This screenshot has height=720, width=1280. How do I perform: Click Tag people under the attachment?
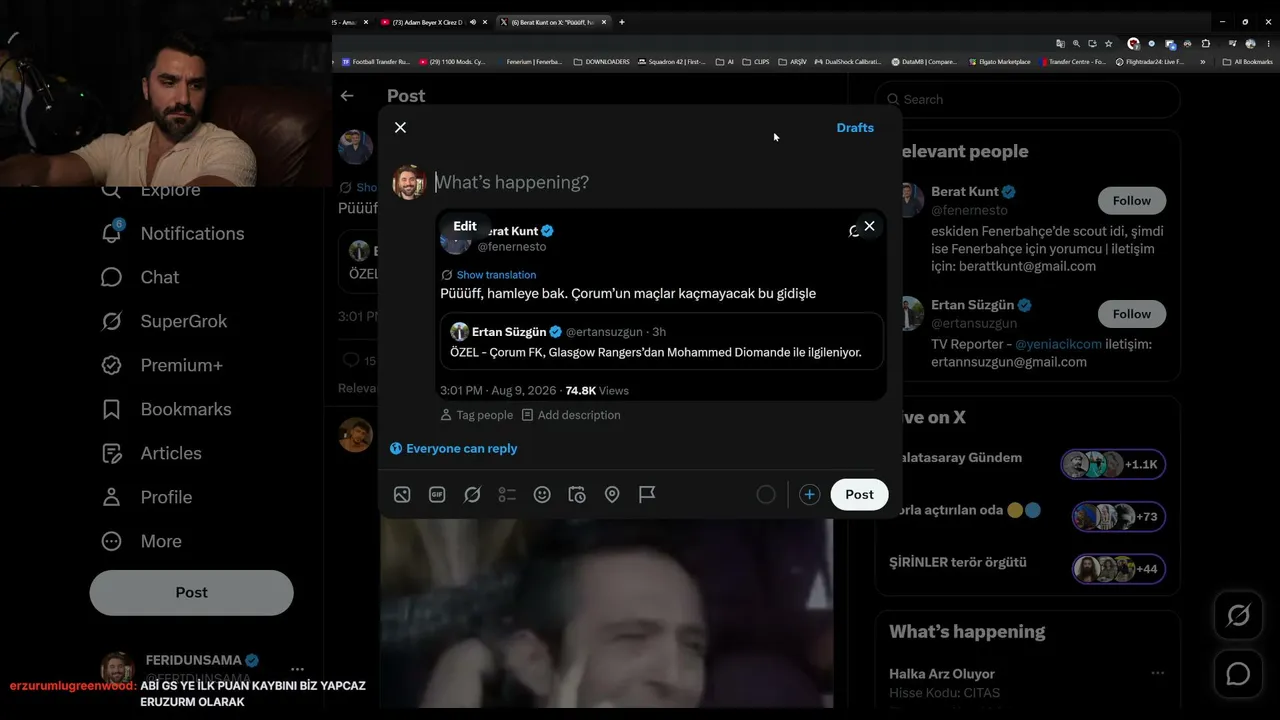[476, 415]
